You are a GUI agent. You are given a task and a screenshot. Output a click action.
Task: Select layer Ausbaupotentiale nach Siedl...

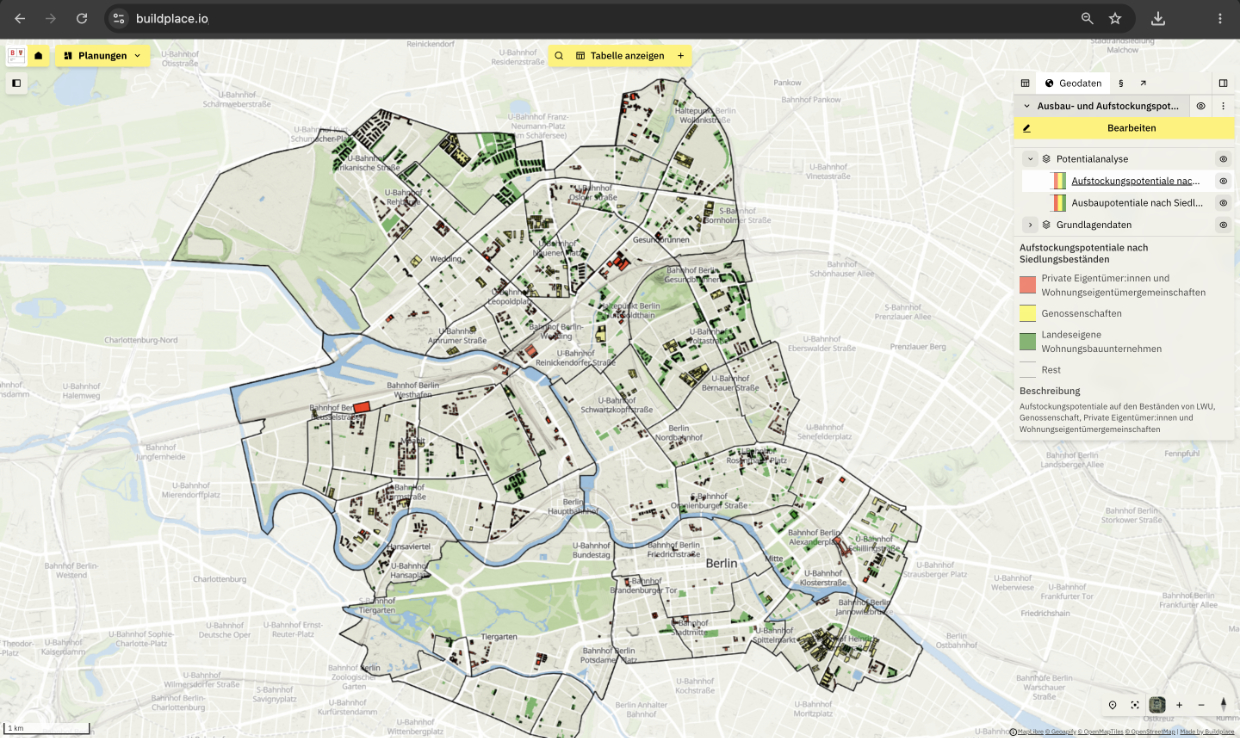(x=1137, y=203)
